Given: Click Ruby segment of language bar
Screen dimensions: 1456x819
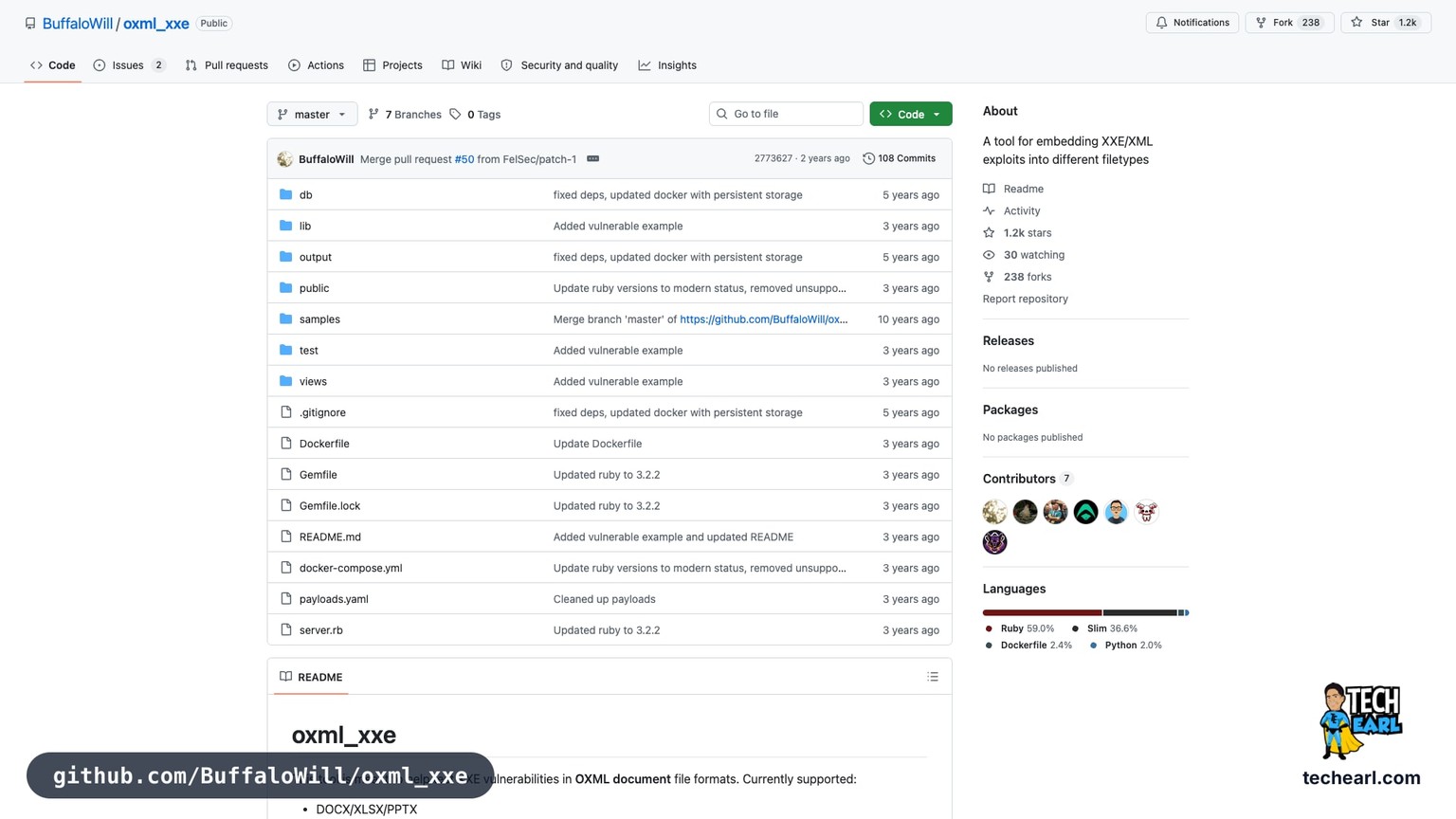Looking at the screenshot, I should (1042, 612).
